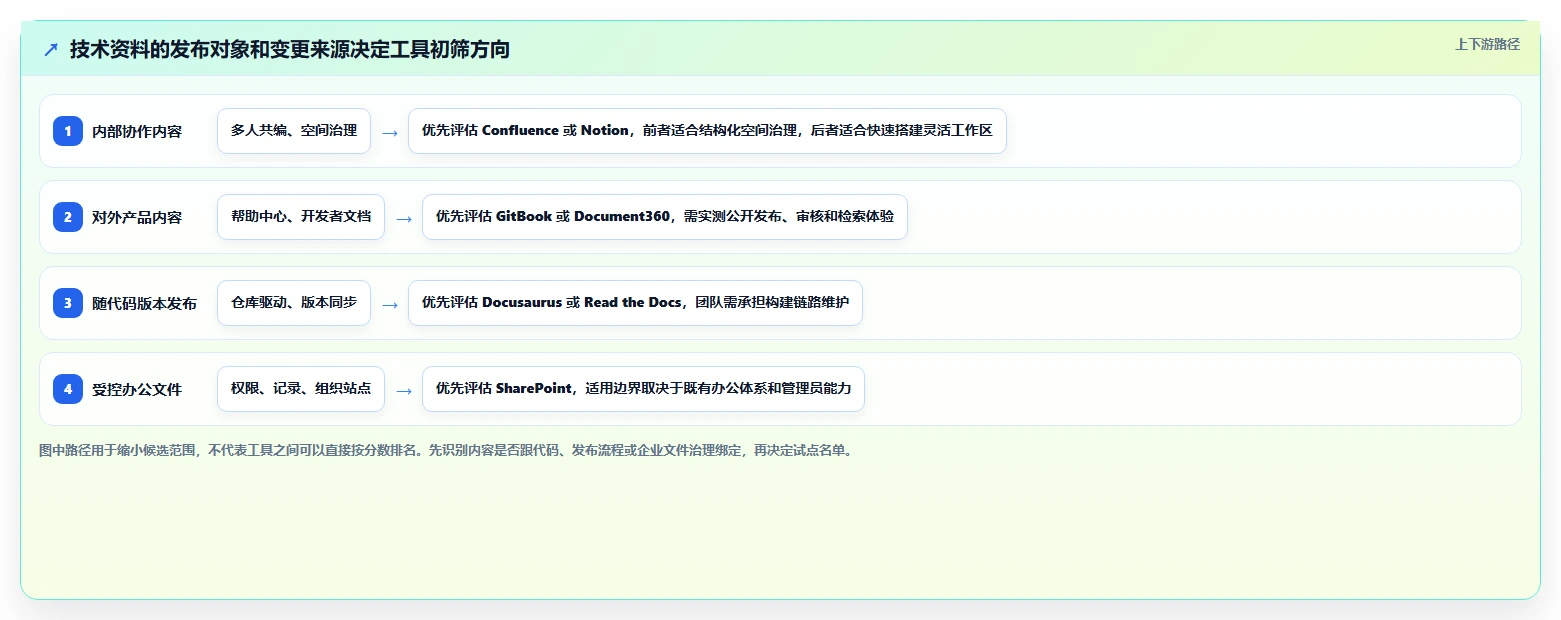
Task: Open the GitBook 或 Document360 recommendation box
Action: (x=665, y=217)
